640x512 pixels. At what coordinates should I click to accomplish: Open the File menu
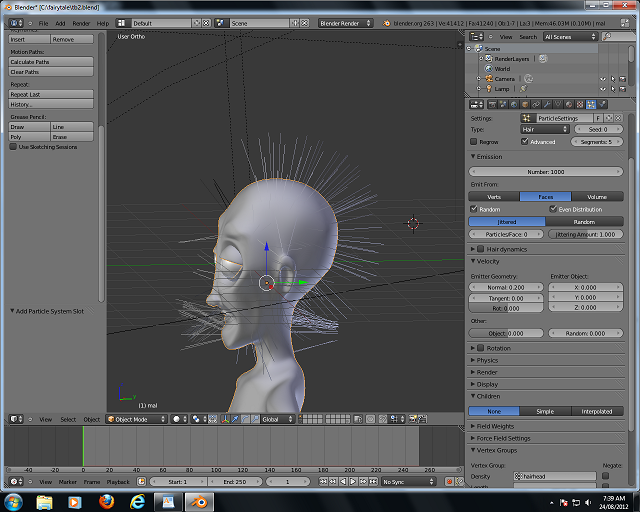43,23
